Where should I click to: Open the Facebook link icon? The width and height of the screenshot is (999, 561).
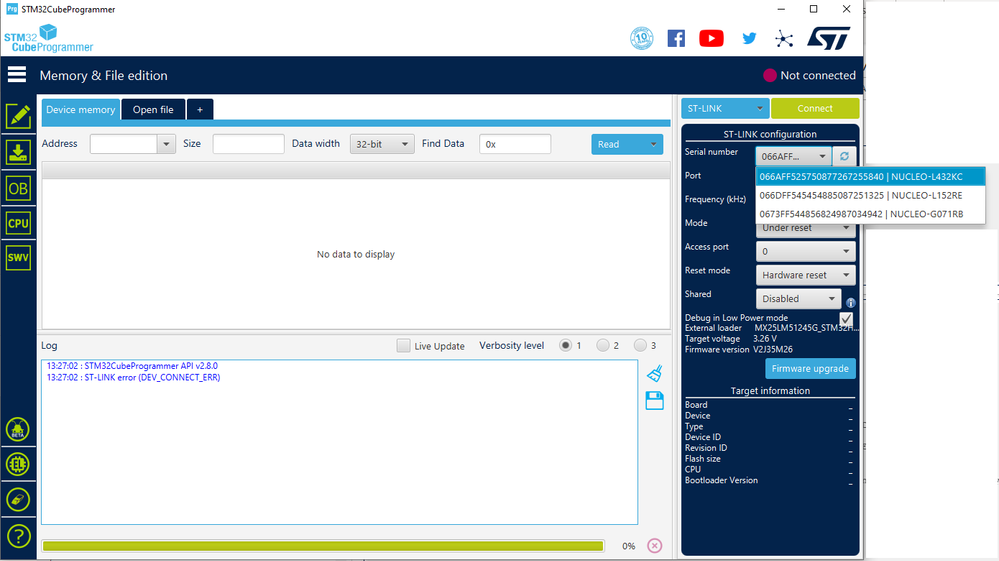pos(676,38)
